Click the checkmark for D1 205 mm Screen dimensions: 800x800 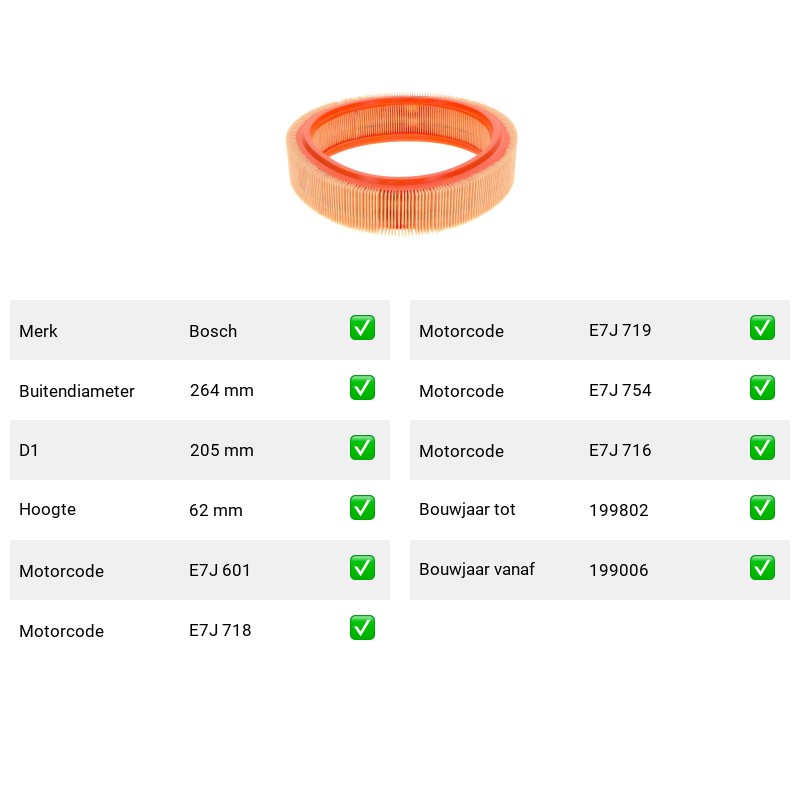(362, 447)
